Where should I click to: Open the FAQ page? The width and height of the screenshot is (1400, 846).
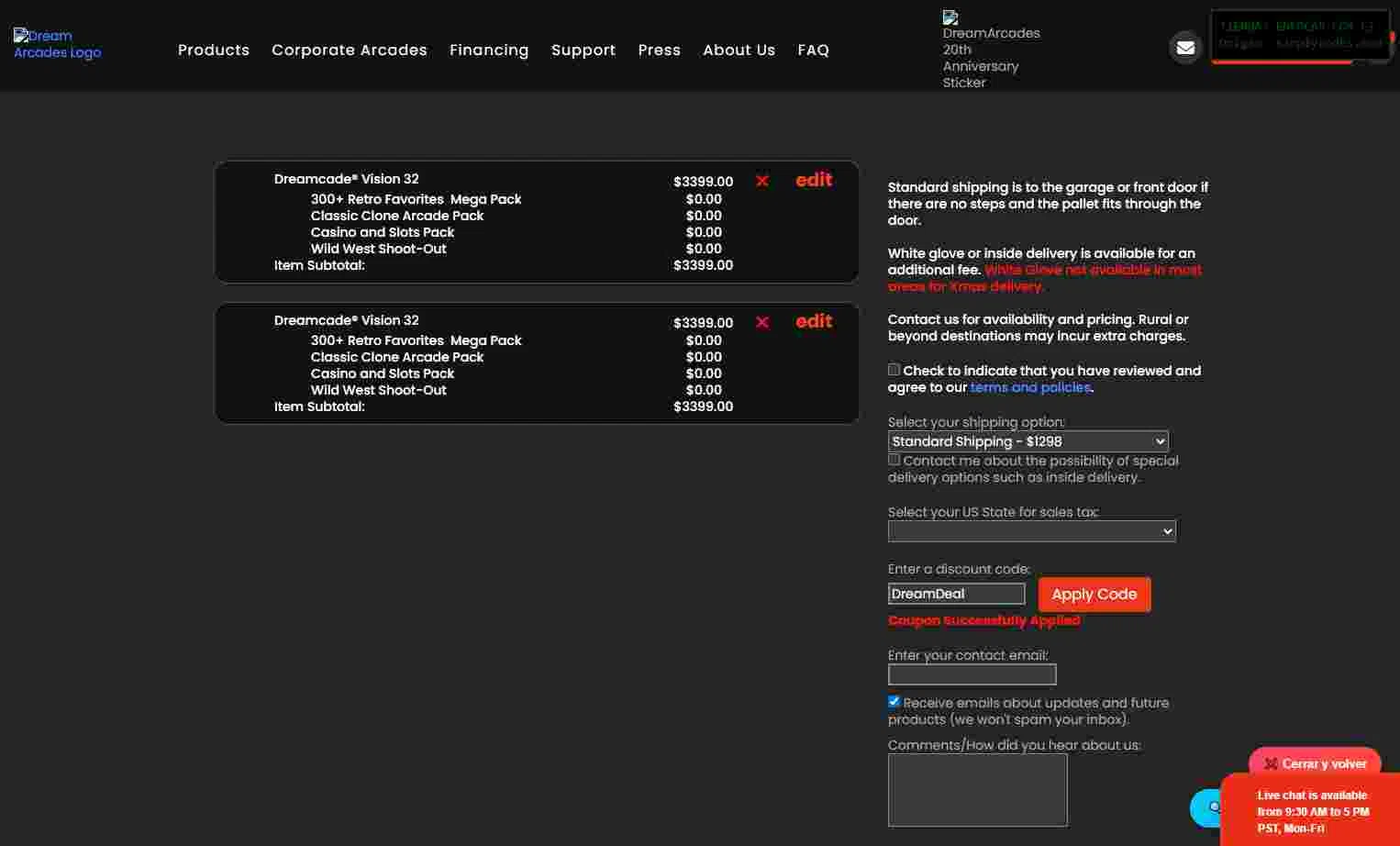(814, 50)
